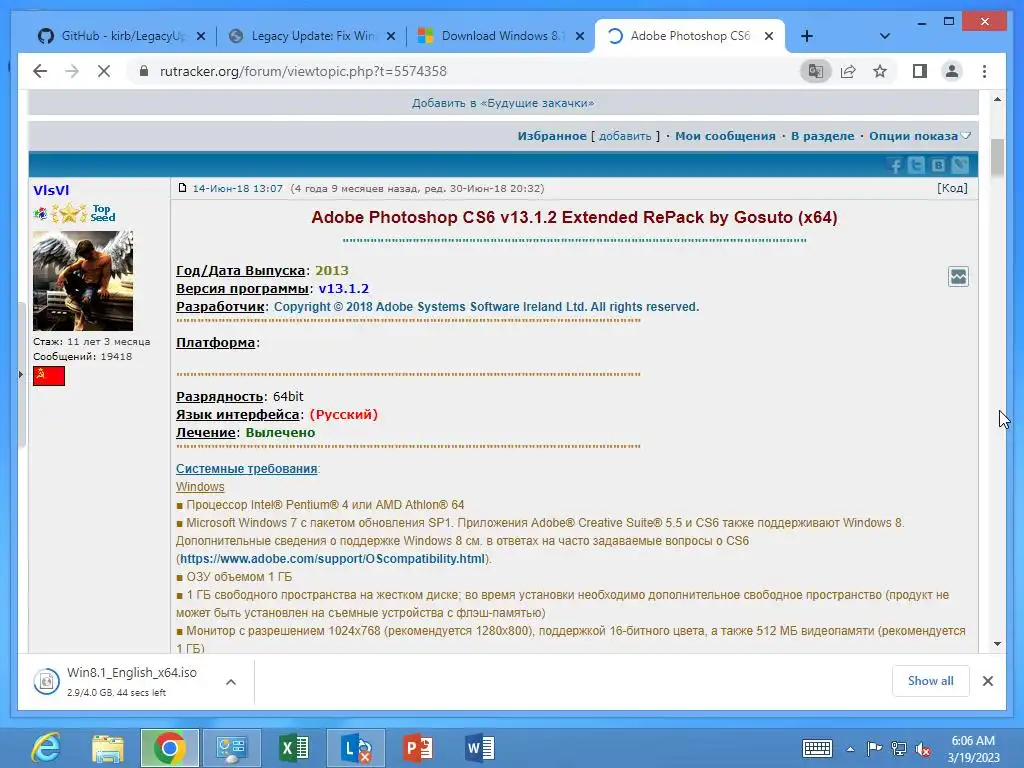Image resolution: width=1024 pixels, height=768 pixels.
Task: Click the Chrome taskbar icon
Action: [x=170, y=748]
